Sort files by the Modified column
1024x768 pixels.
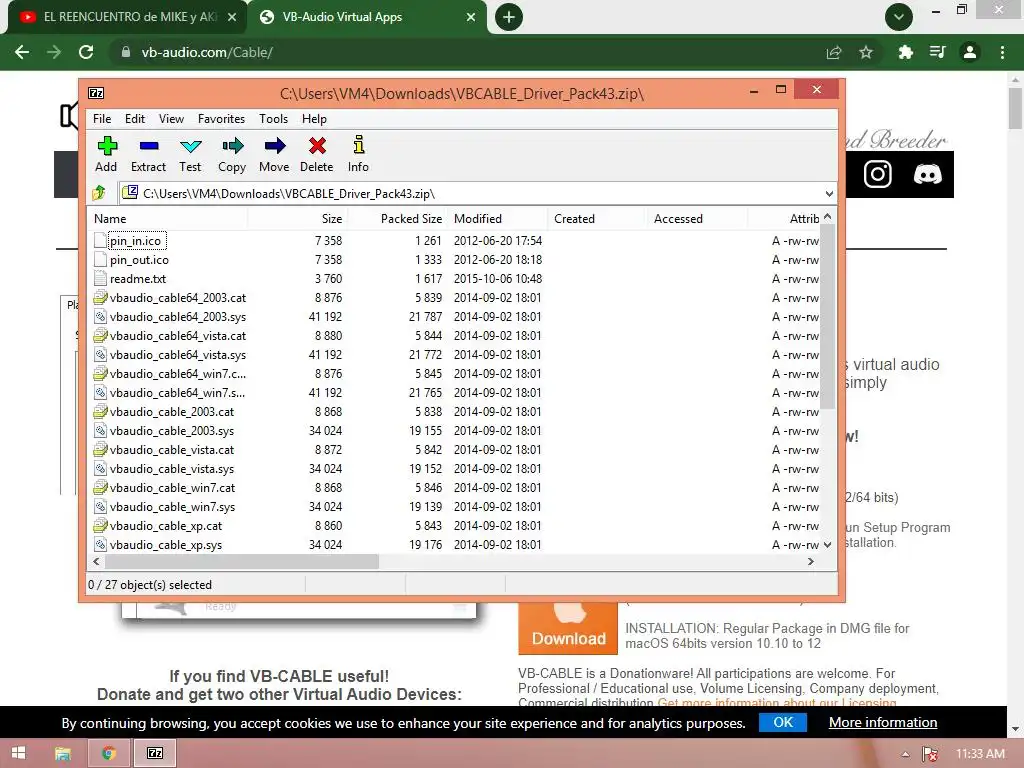coord(498,219)
